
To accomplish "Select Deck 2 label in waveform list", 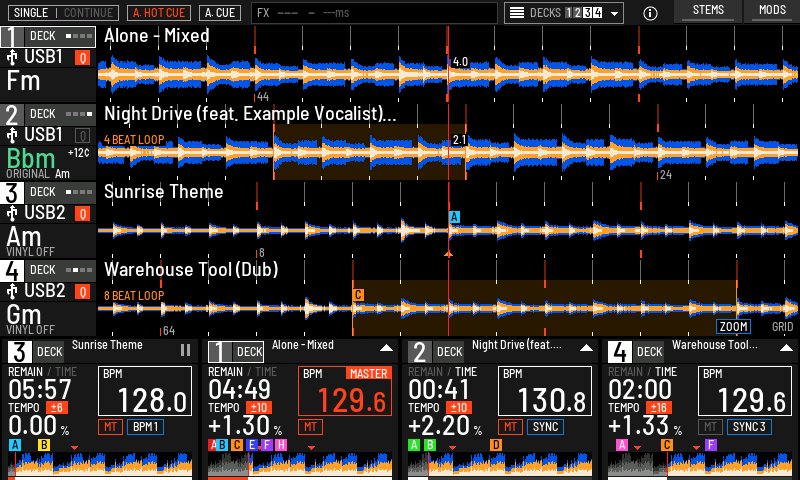I will point(48,115).
